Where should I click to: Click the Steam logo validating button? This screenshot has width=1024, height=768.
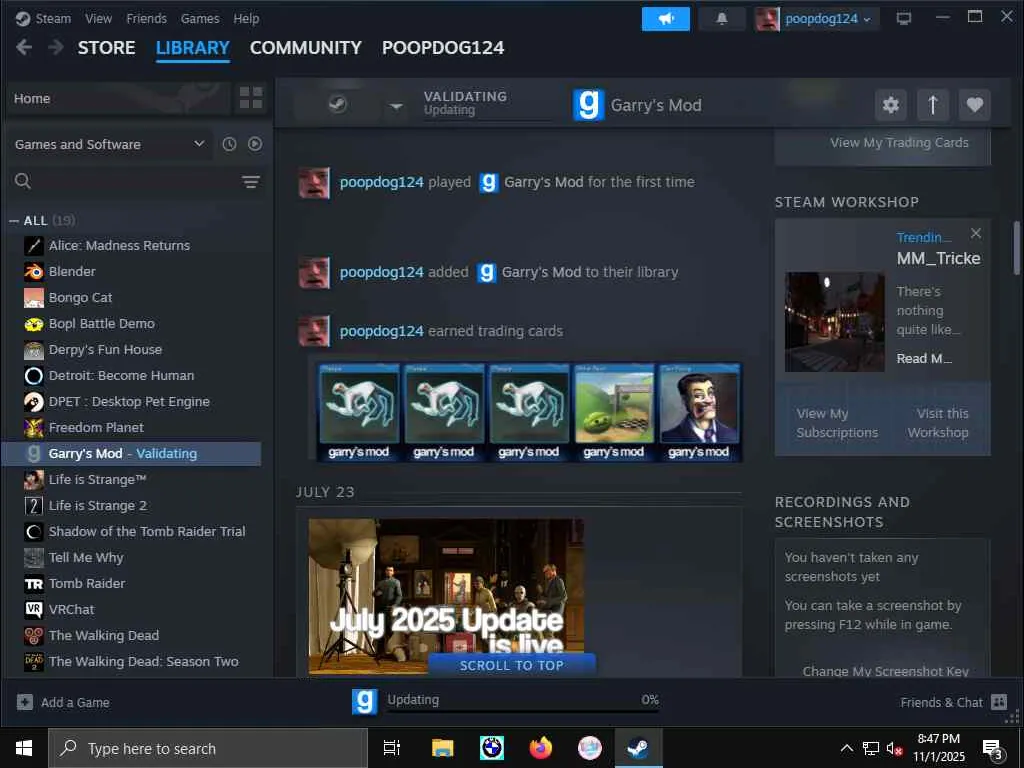(x=337, y=104)
